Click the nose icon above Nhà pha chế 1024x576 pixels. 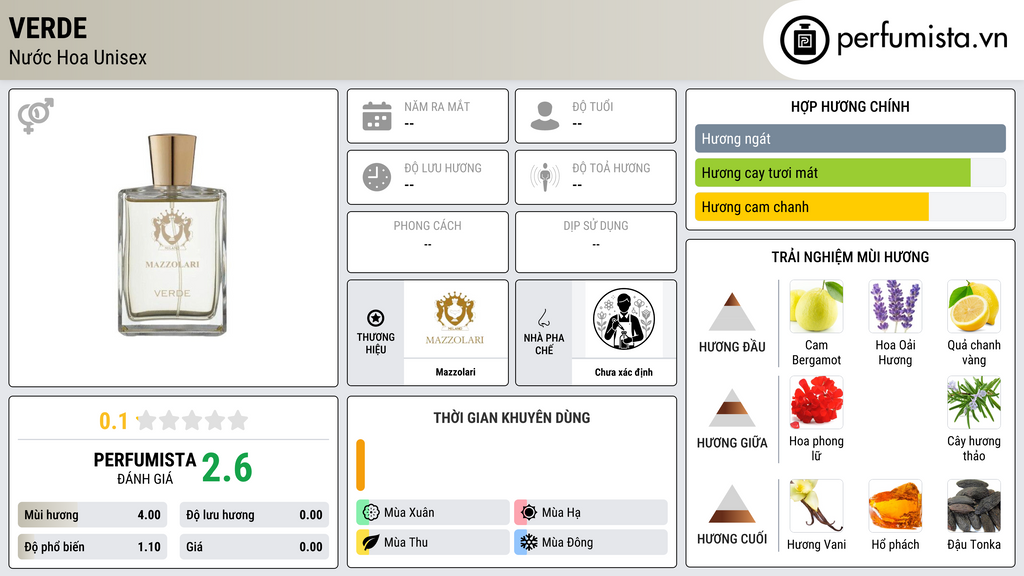click(543, 318)
